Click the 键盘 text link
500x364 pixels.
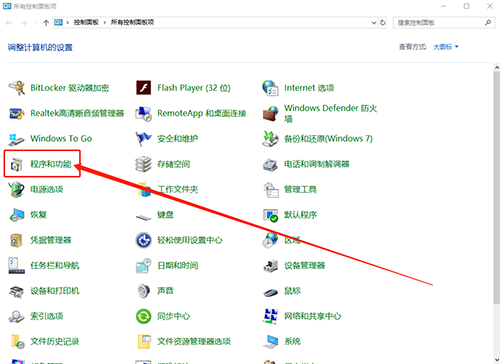click(165, 215)
